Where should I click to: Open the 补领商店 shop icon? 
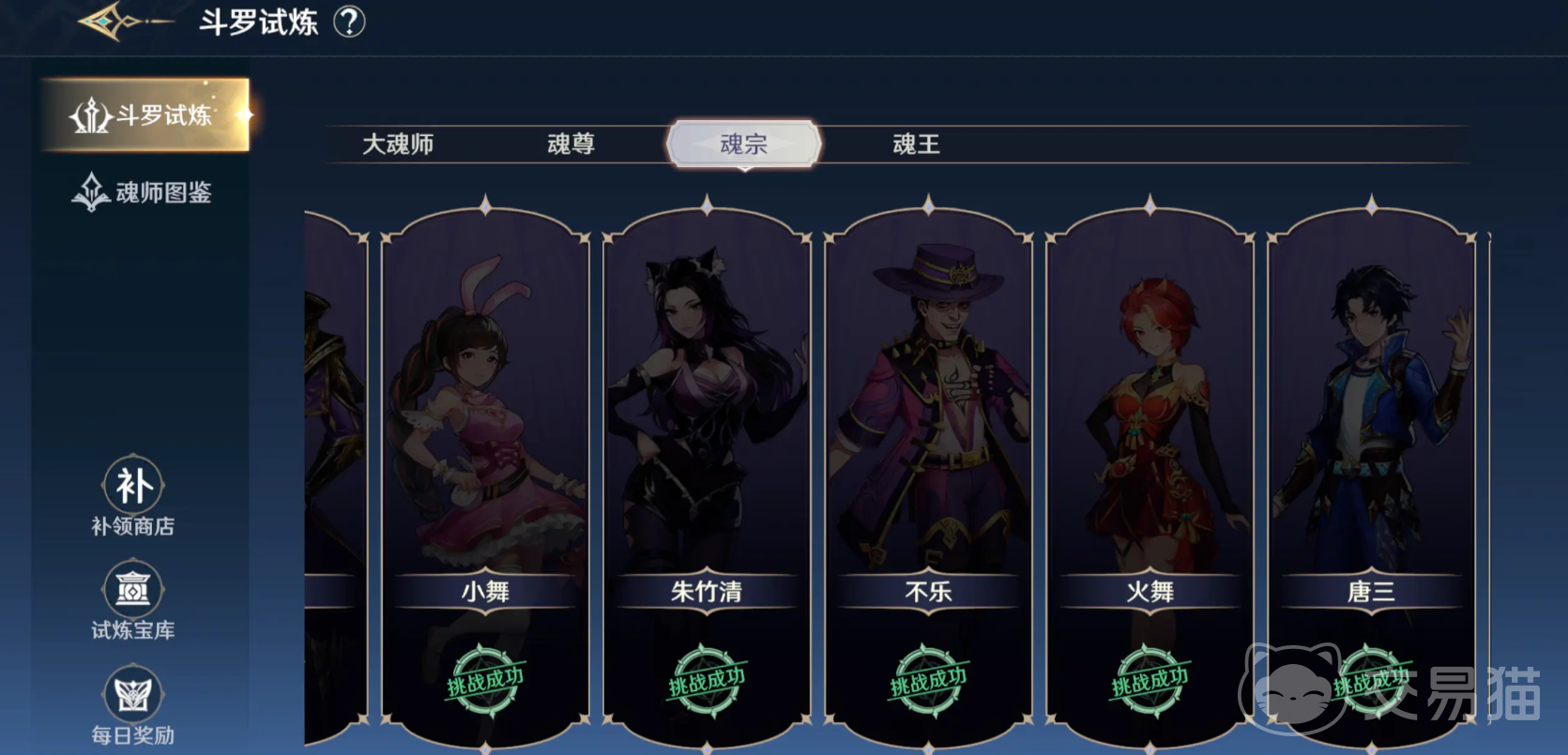click(x=132, y=486)
